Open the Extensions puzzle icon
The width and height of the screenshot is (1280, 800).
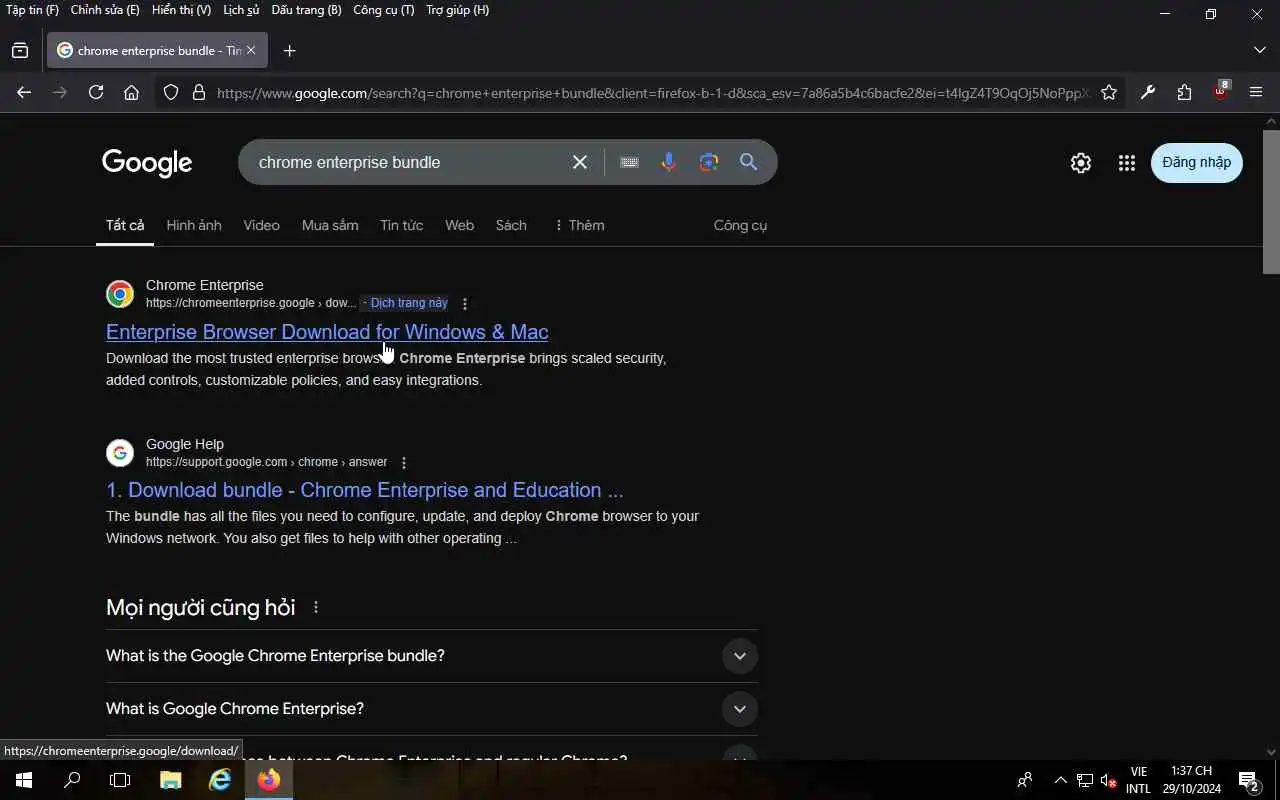coord(1184,92)
